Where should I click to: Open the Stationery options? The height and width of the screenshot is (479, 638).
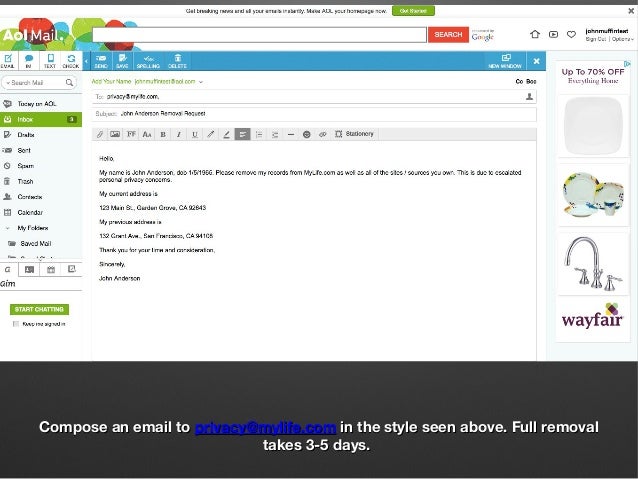tap(354, 134)
